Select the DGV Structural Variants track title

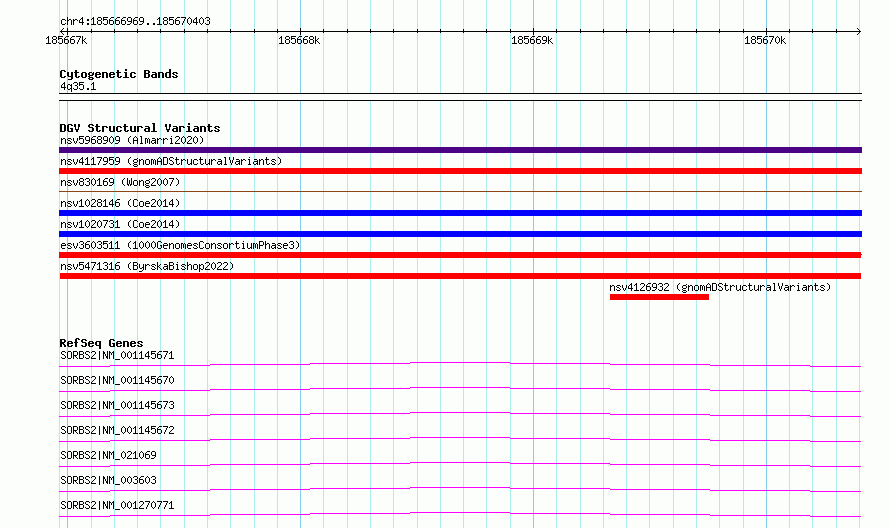coord(140,128)
